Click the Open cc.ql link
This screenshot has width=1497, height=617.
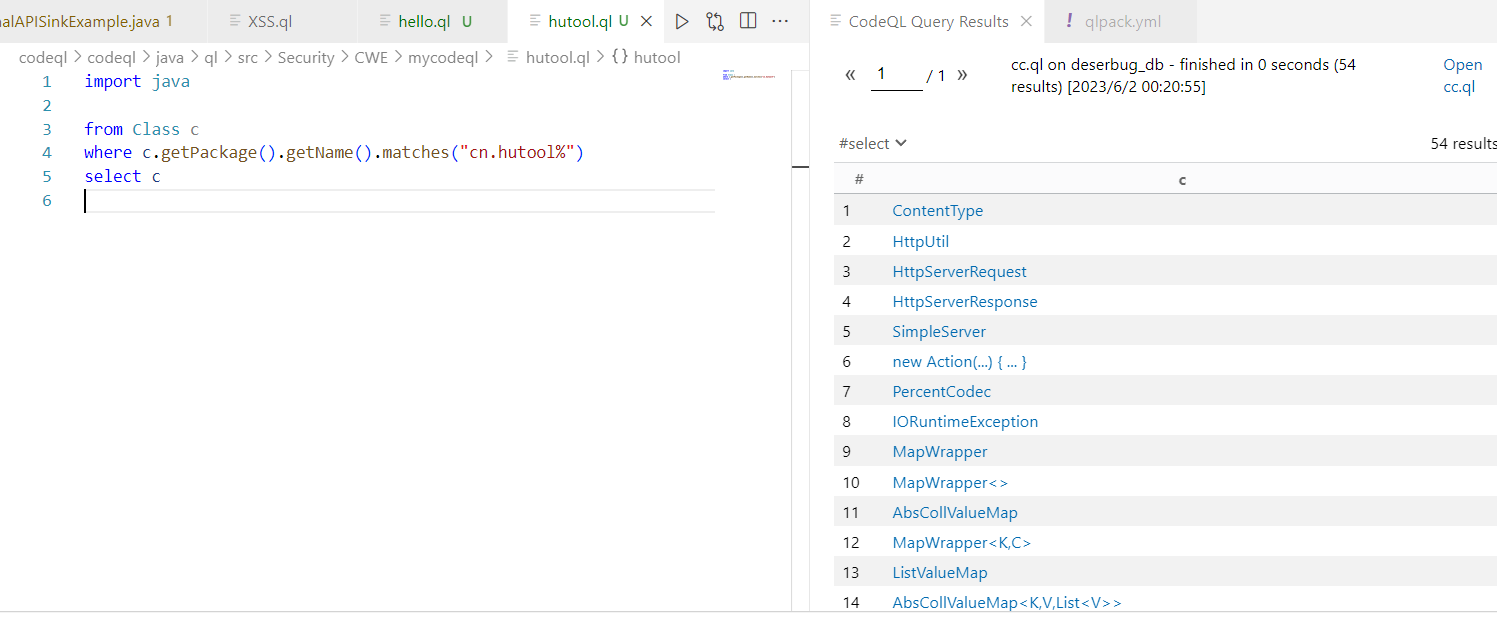1461,76
